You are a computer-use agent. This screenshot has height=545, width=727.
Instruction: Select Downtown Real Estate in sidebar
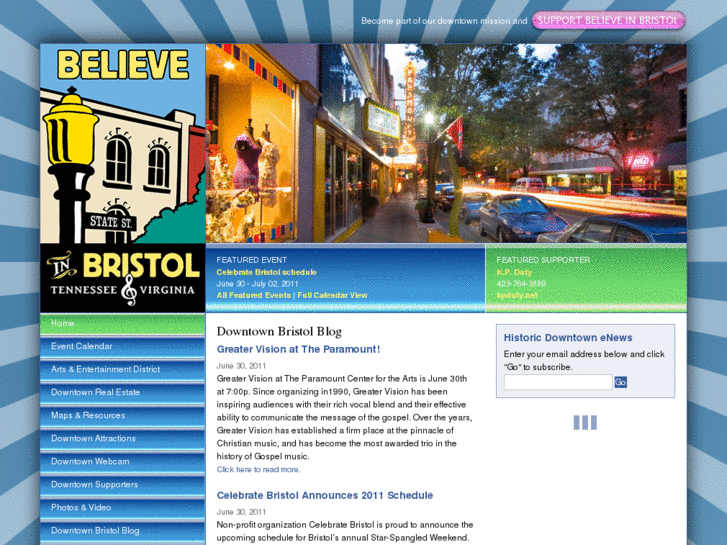point(123,392)
